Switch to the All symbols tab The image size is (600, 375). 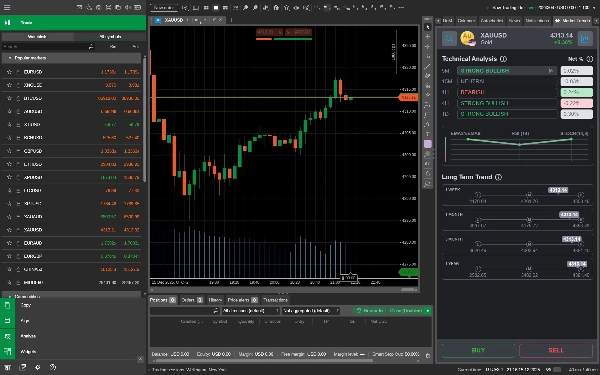(110, 37)
